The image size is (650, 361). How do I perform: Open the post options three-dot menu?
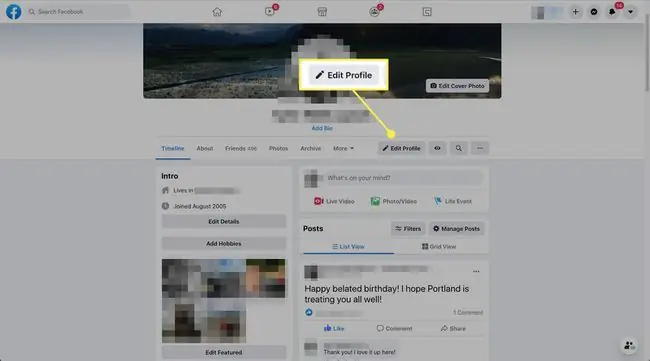click(x=476, y=271)
